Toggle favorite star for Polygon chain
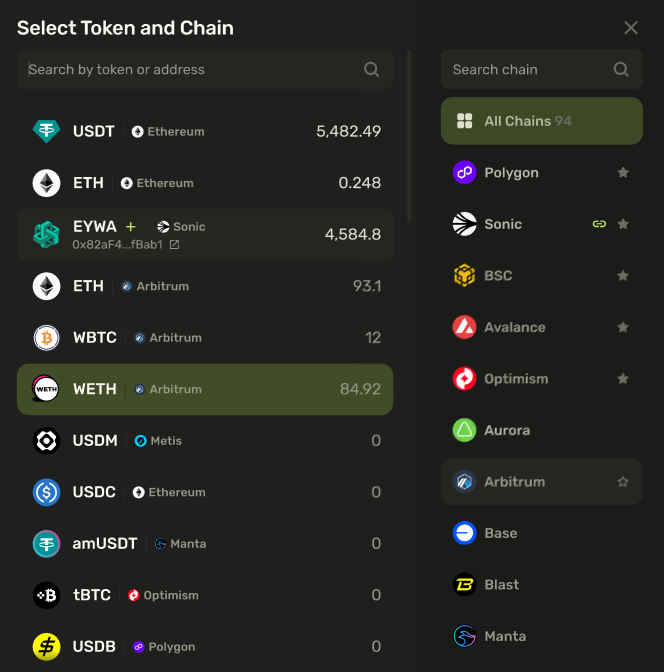 coord(623,173)
